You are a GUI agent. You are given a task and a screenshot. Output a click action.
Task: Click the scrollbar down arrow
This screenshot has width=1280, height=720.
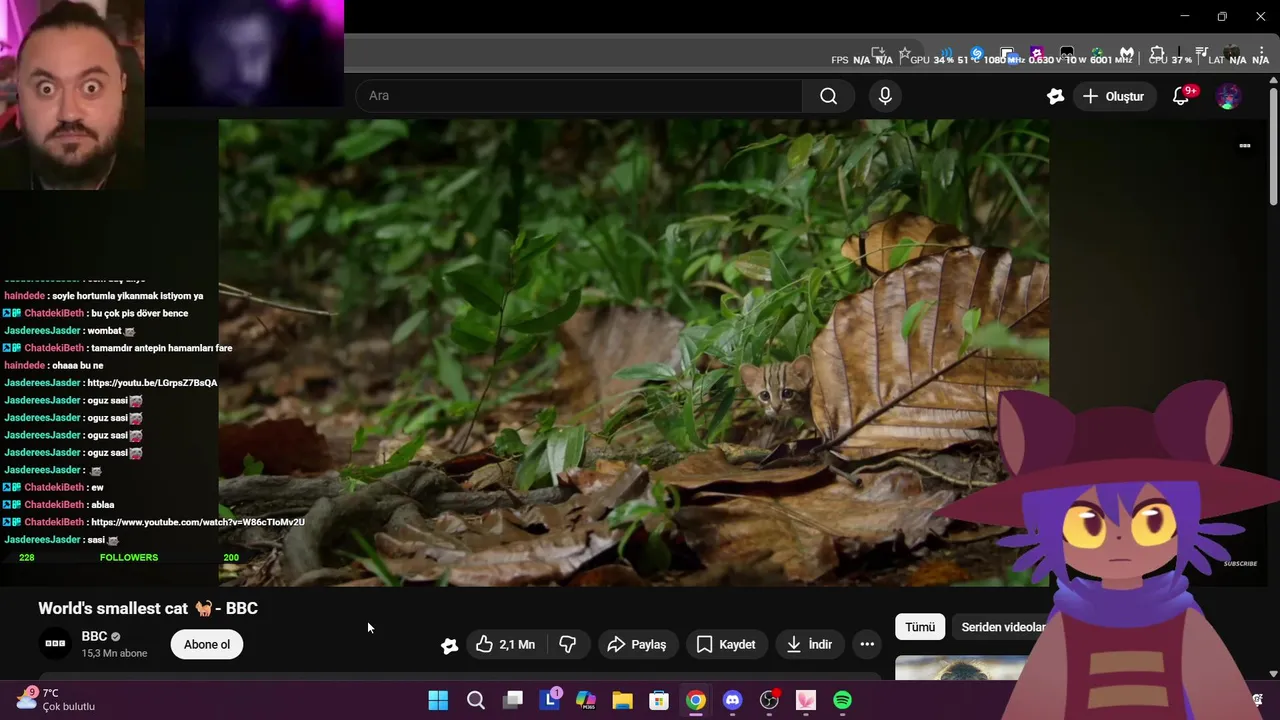click(1273, 674)
